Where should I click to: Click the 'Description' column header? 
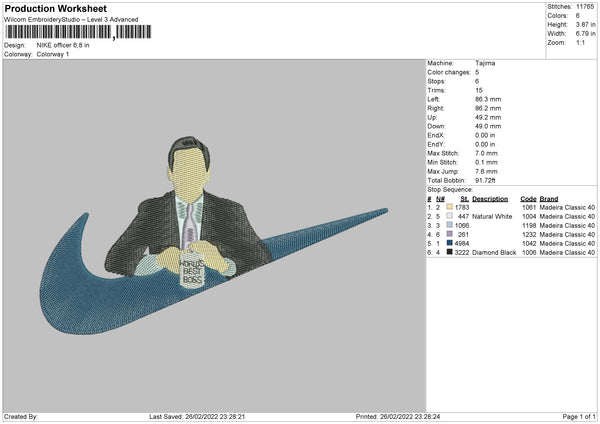point(490,199)
